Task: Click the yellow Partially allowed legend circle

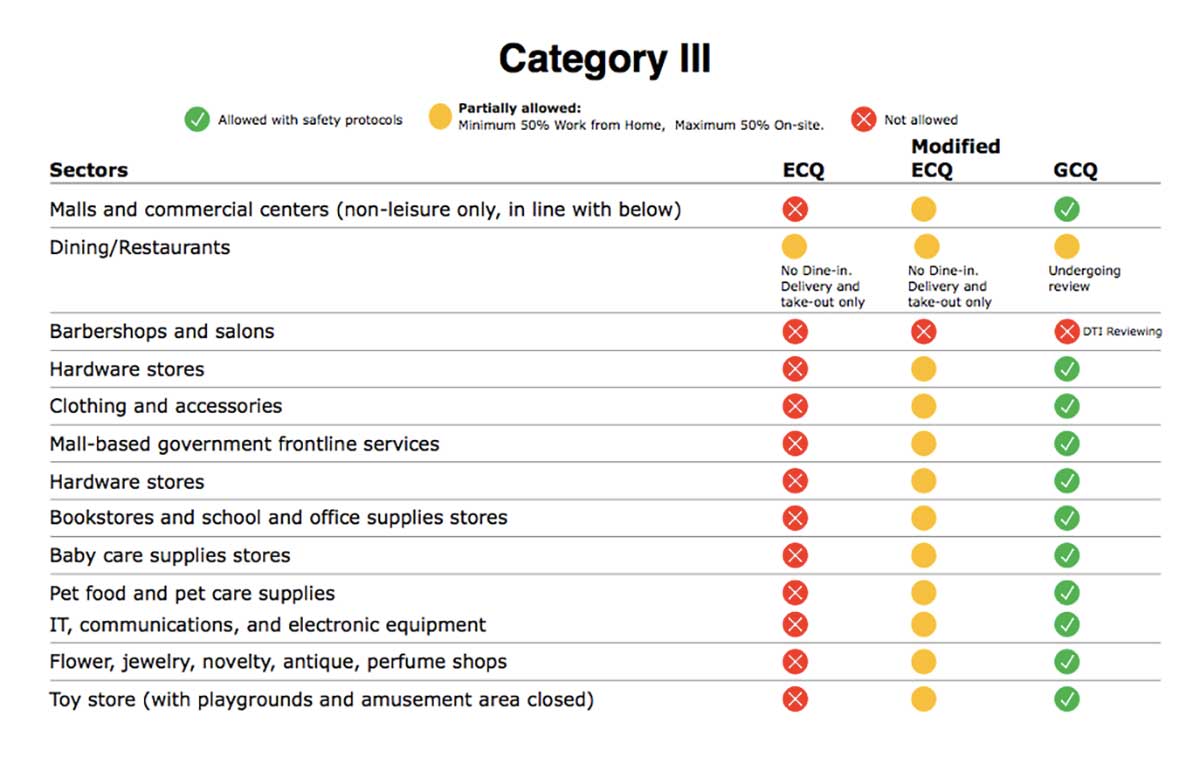Action: [440, 117]
